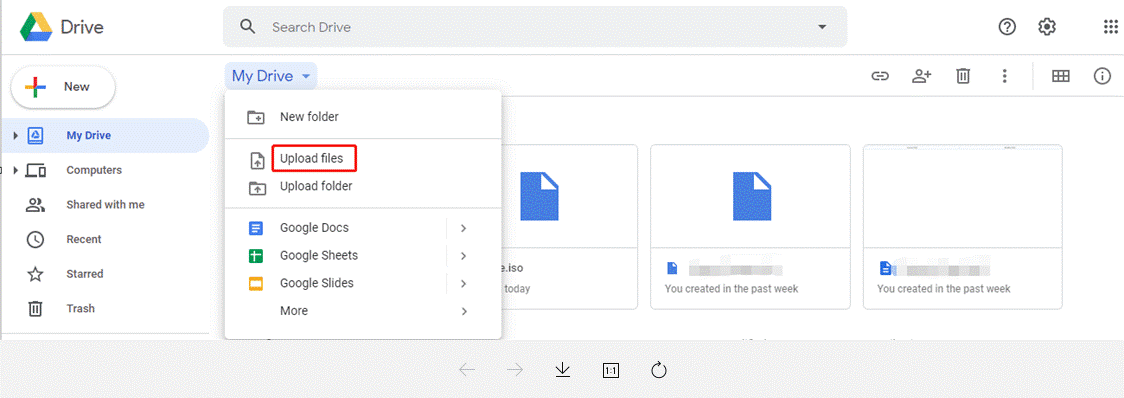Expand Google Slides submenu arrow
This screenshot has height=398, width=1124.
464,283
